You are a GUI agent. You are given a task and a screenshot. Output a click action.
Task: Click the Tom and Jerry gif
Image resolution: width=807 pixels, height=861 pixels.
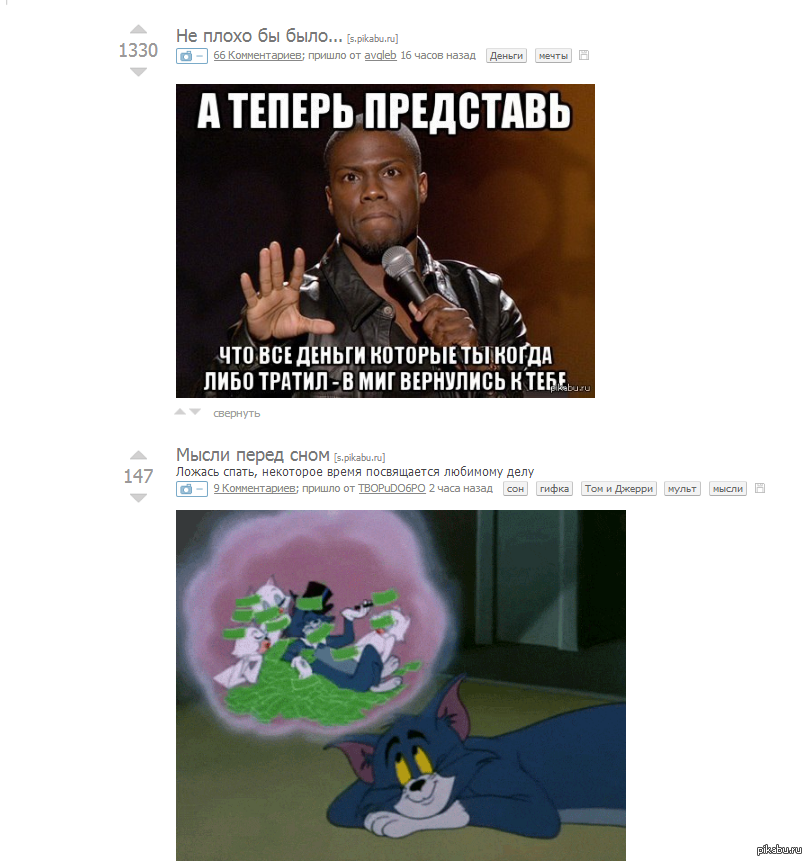click(x=401, y=685)
